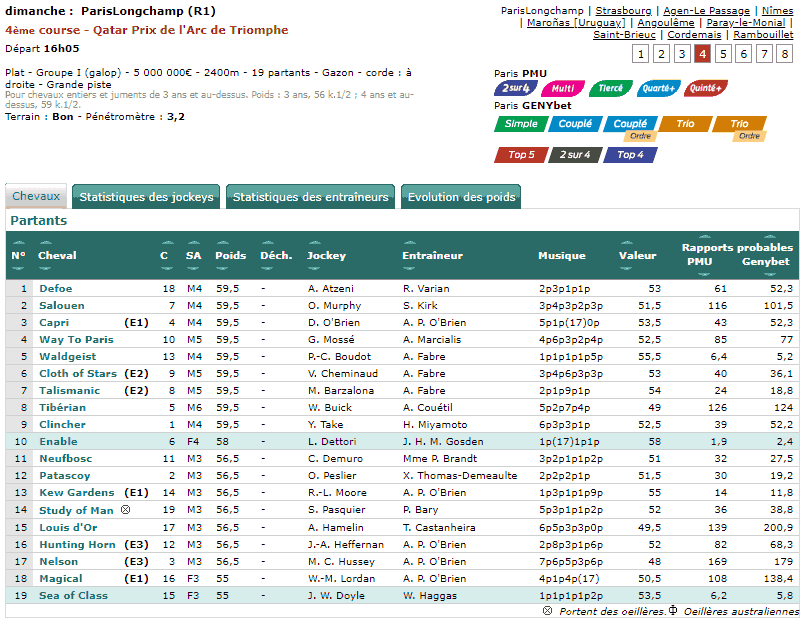Sort by Poids column header
This screenshot has width=806, height=621.
pyautogui.click(x=230, y=256)
